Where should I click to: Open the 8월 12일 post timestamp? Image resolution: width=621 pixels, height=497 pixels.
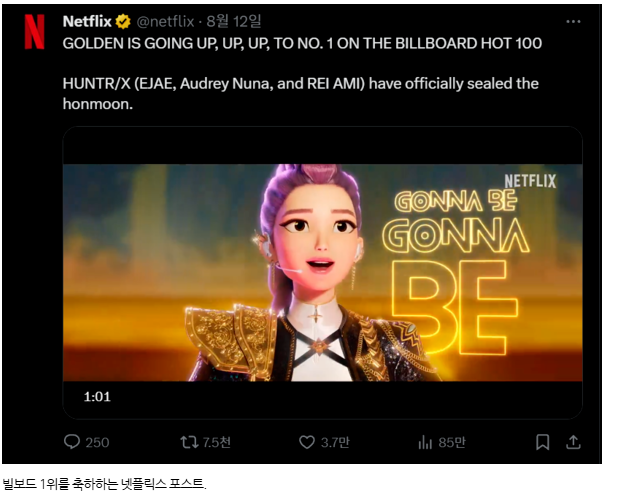point(234,21)
